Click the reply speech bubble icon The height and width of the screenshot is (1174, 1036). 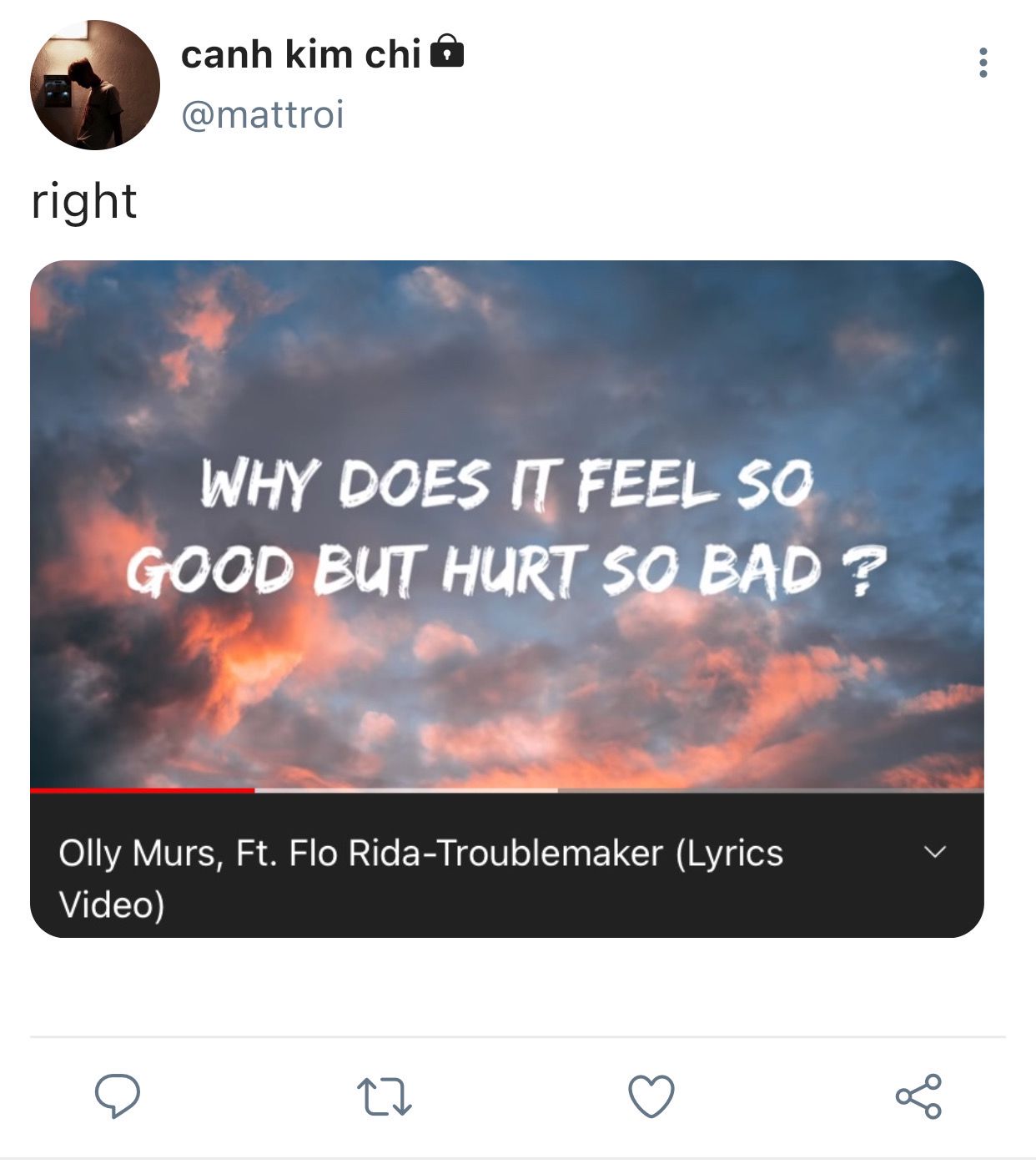coord(118,1095)
